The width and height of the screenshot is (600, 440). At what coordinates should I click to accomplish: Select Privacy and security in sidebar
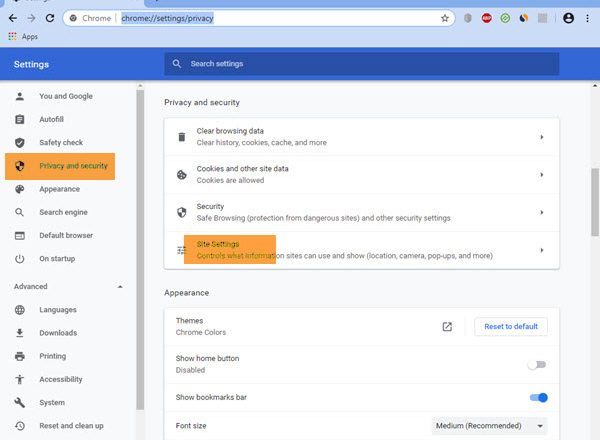tap(72, 166)
